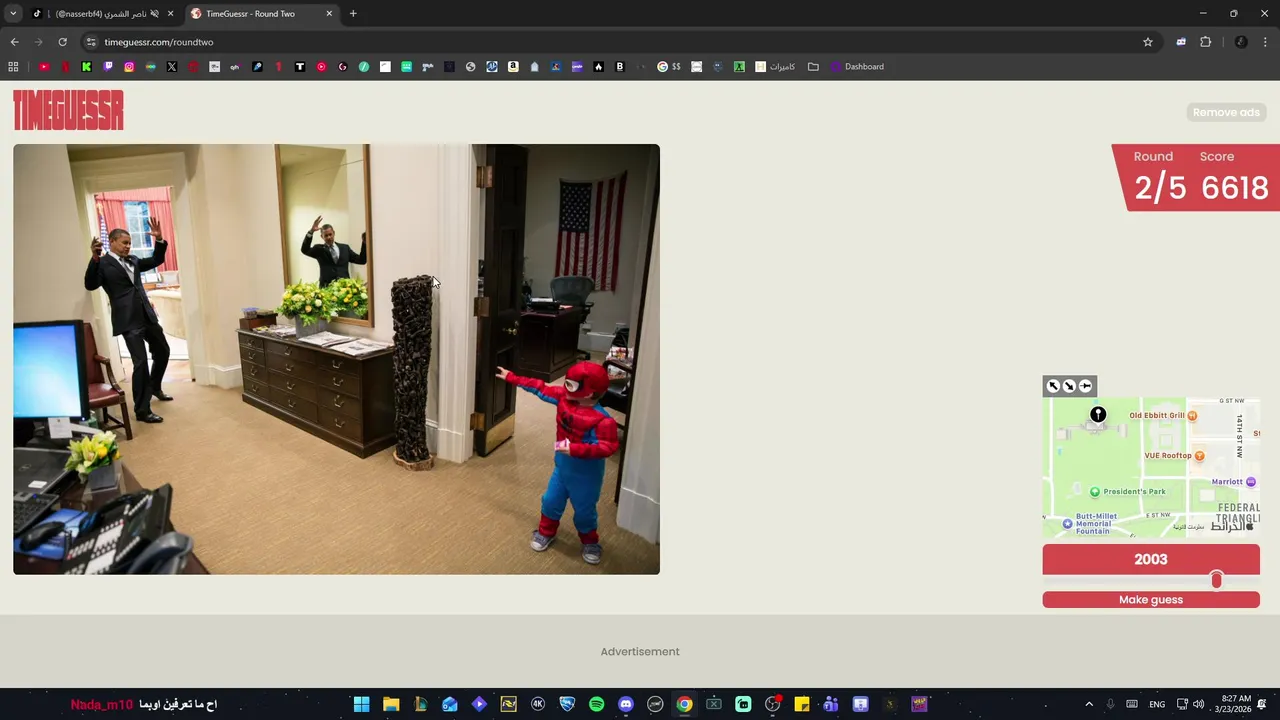Open File Explorer from taskbar
The image size is (1280, 720).
391,704
